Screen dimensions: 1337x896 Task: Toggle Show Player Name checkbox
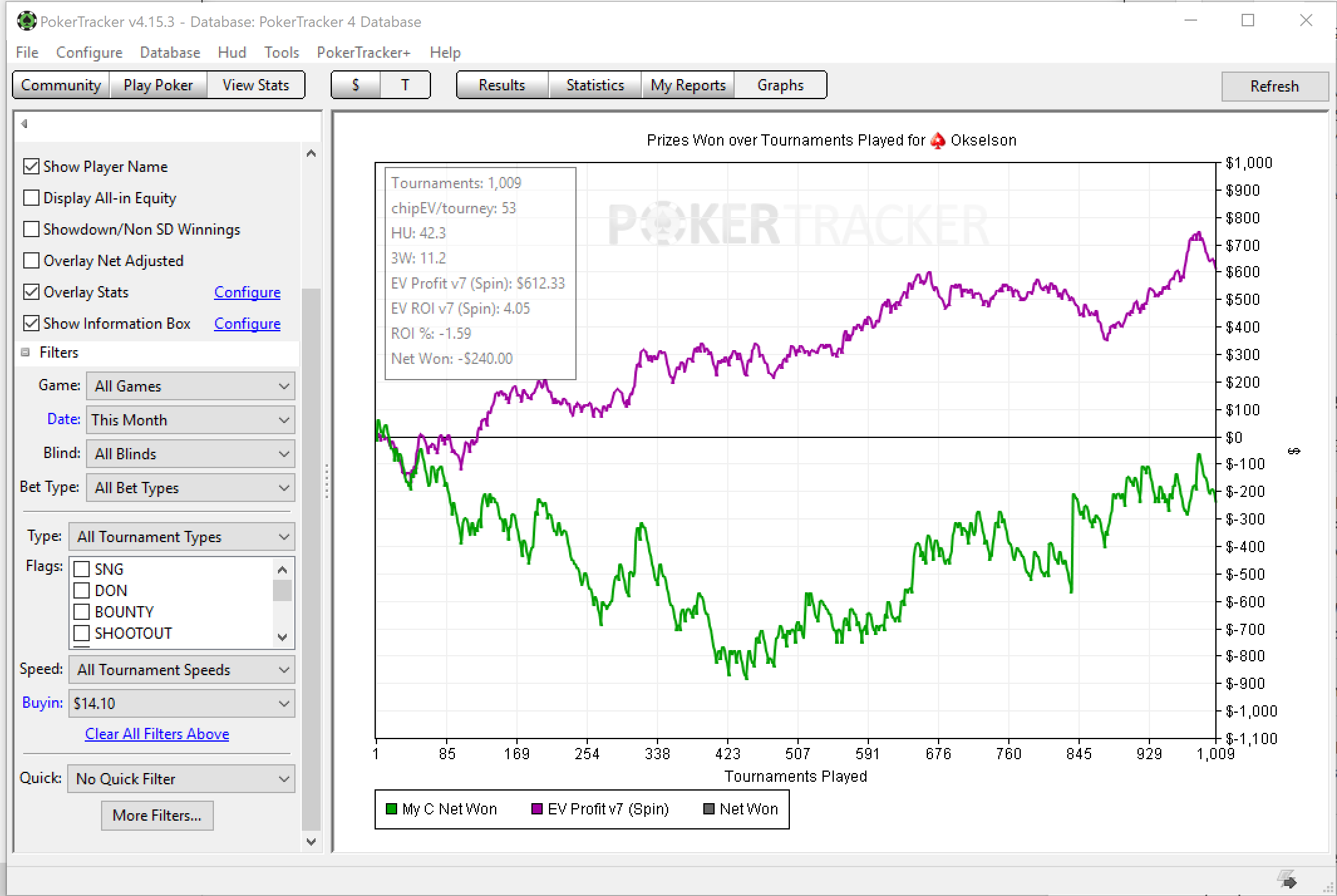click(x=31, y=166)
